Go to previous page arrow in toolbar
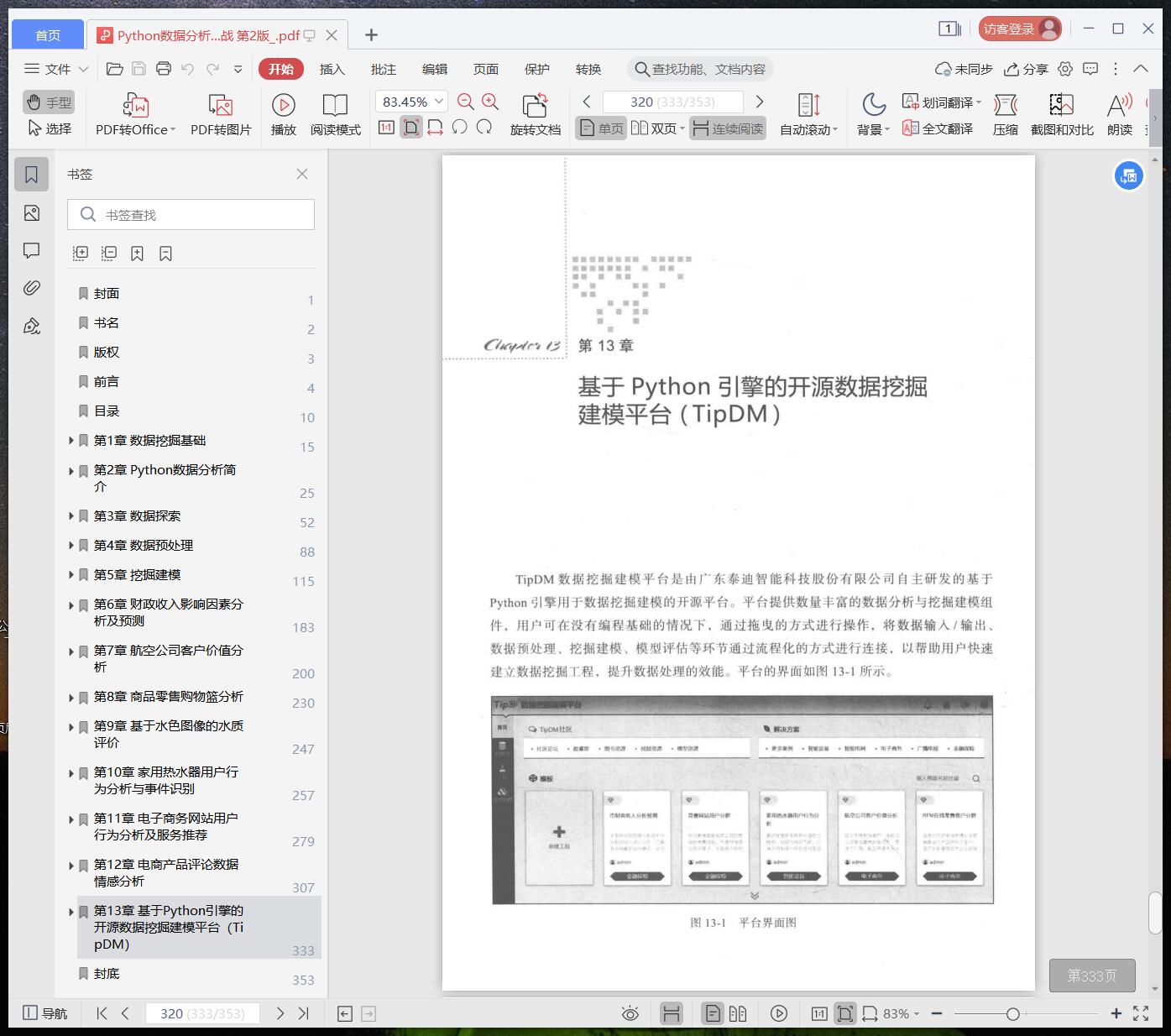Viewport: 1171px width, 1036px height. click(587, 102)
